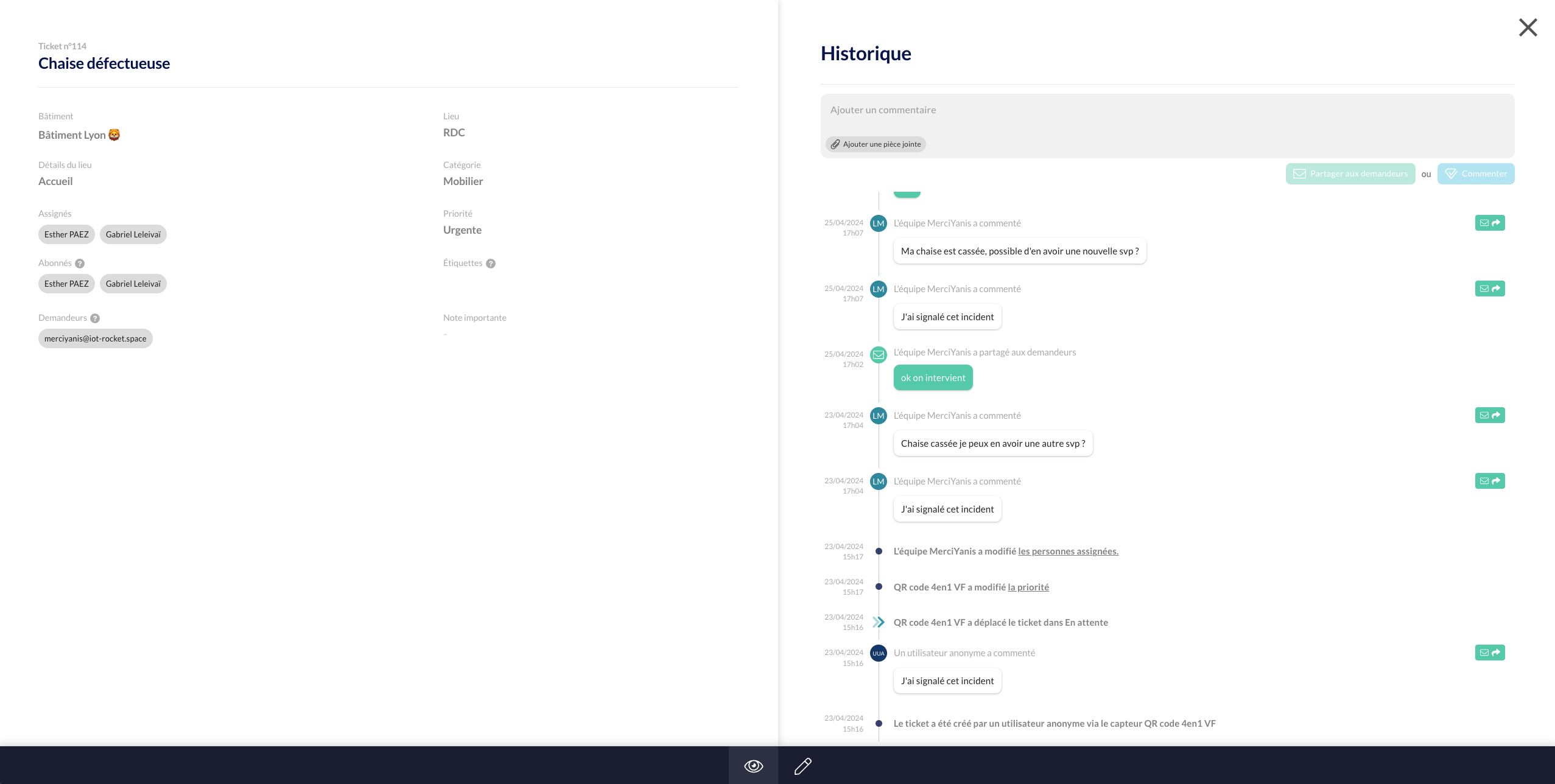Screen dimensions: 1555x784
Task: Share the anonymous user's comment to requesters
Action: [1489, 653]
